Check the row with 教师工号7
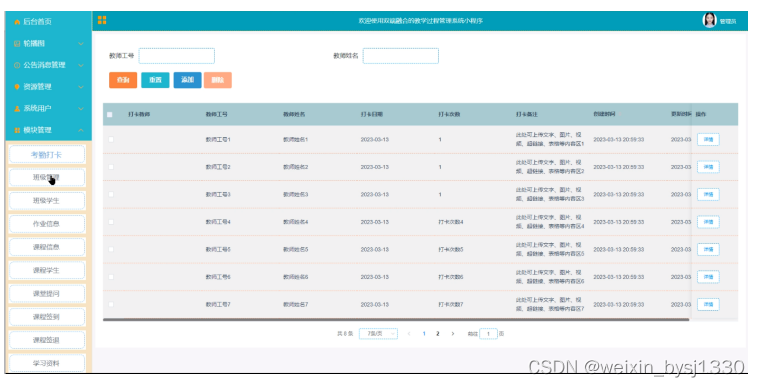760x387 pixels. 111,305
